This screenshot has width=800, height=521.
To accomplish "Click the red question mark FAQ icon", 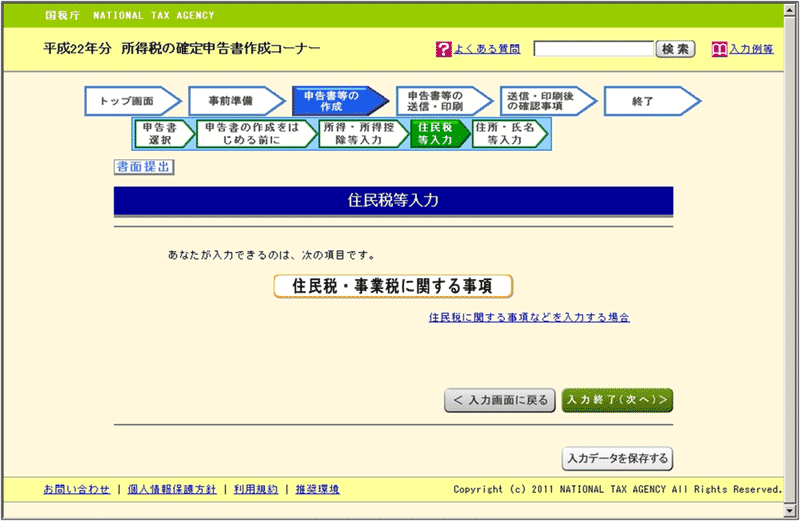I will coord(444,49).
